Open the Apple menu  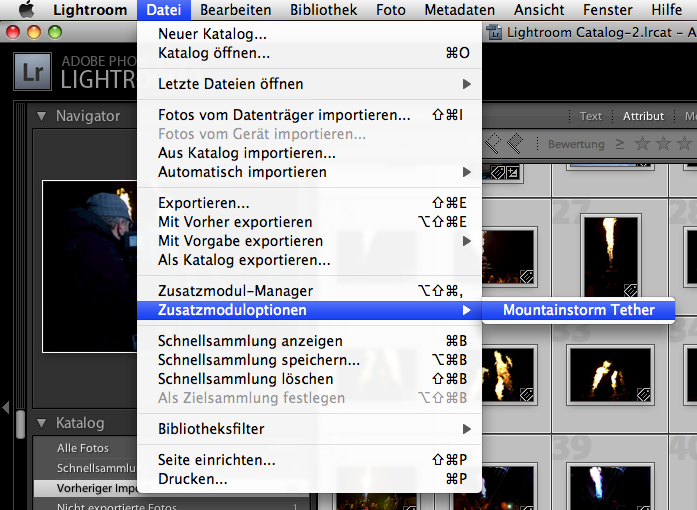tap(26, 9)
